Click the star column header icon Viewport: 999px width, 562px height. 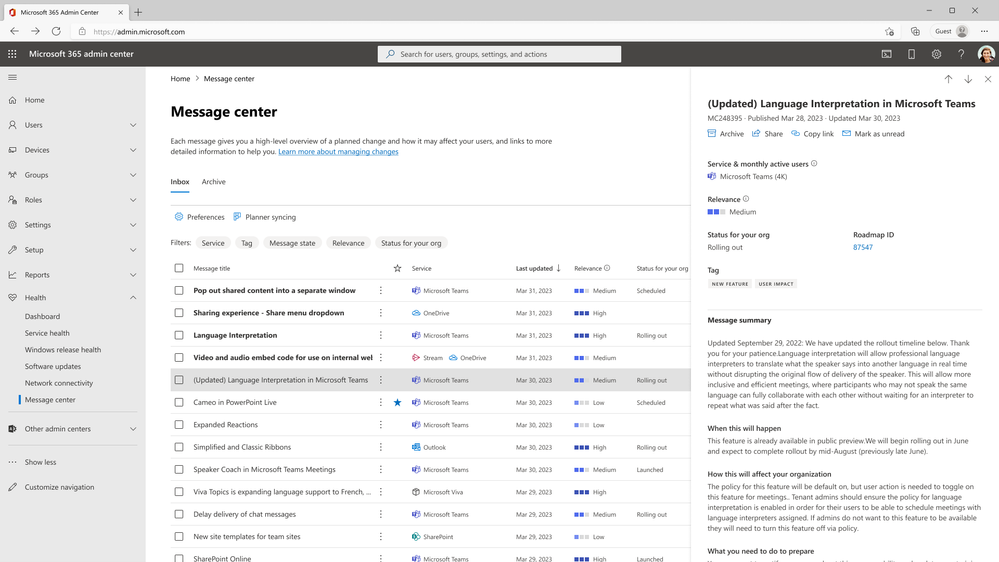(x=398, y=268)
